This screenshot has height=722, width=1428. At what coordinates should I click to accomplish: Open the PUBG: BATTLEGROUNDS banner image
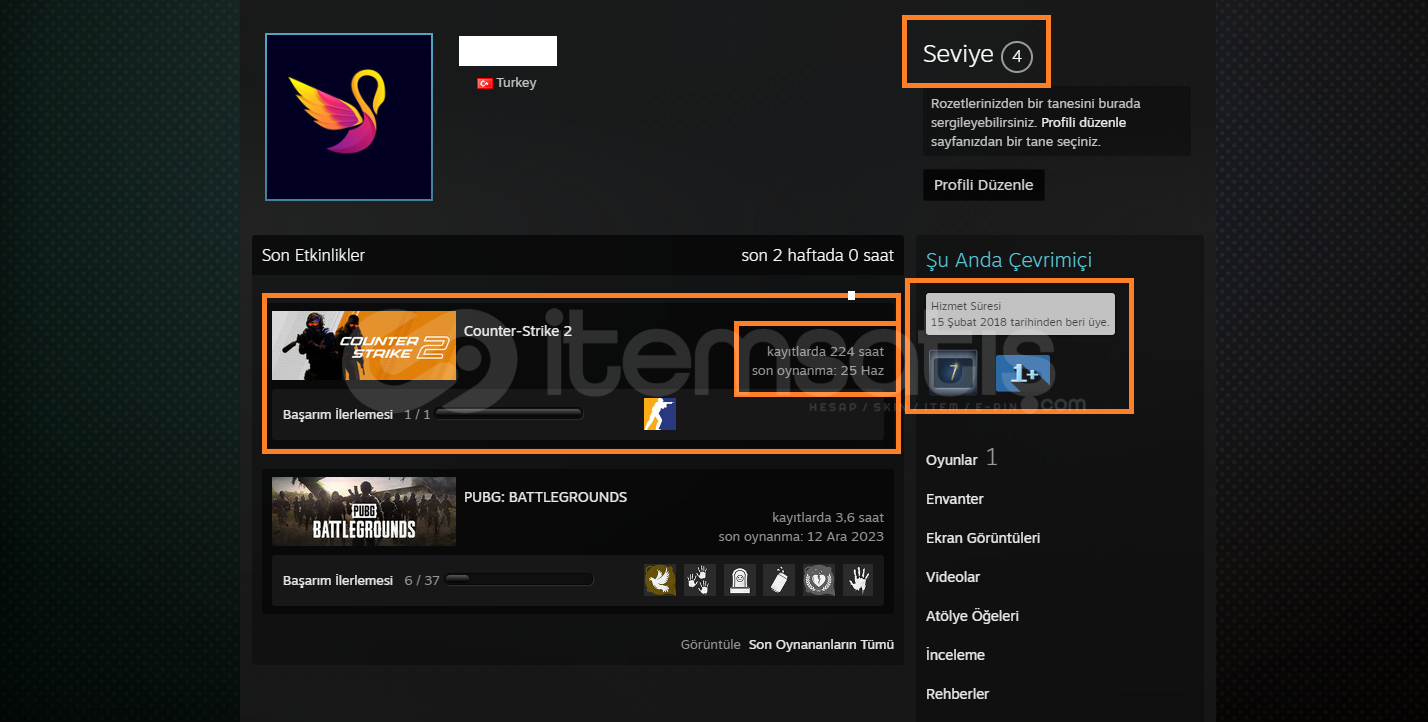364,511
